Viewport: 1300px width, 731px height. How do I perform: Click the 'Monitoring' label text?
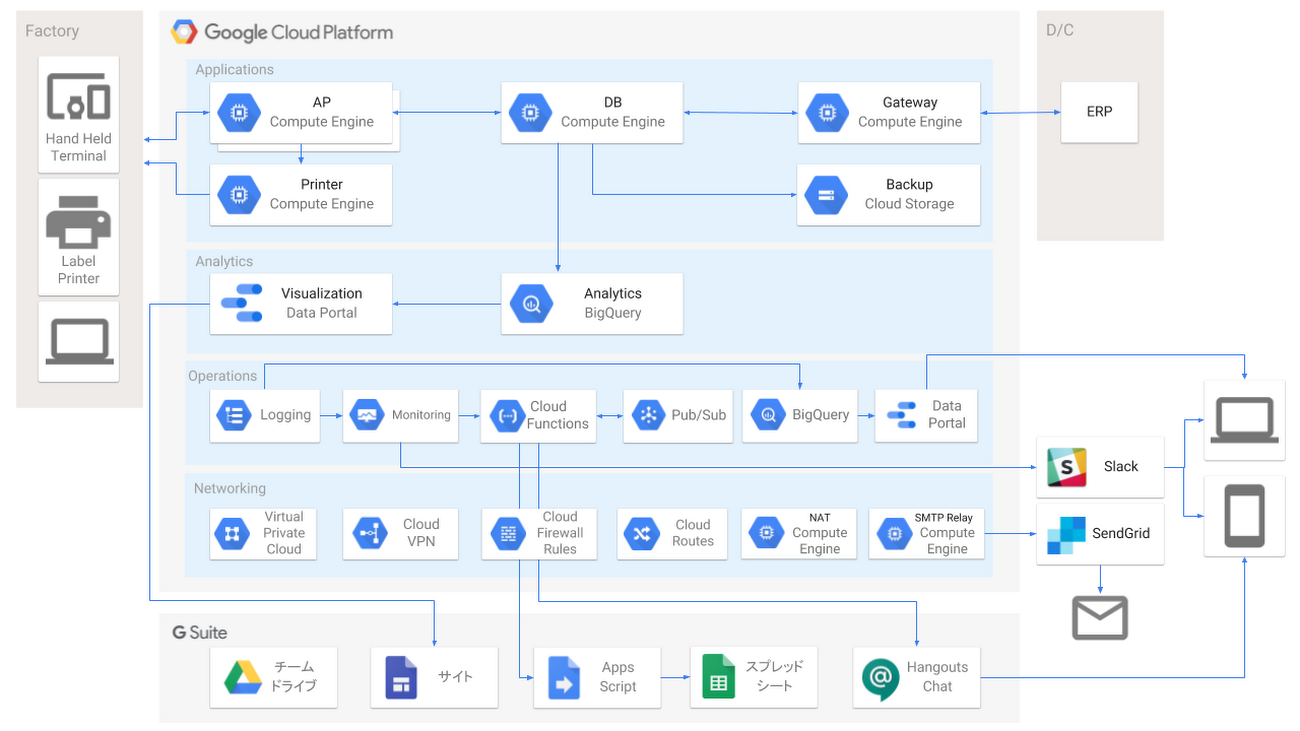coord(421,415)
